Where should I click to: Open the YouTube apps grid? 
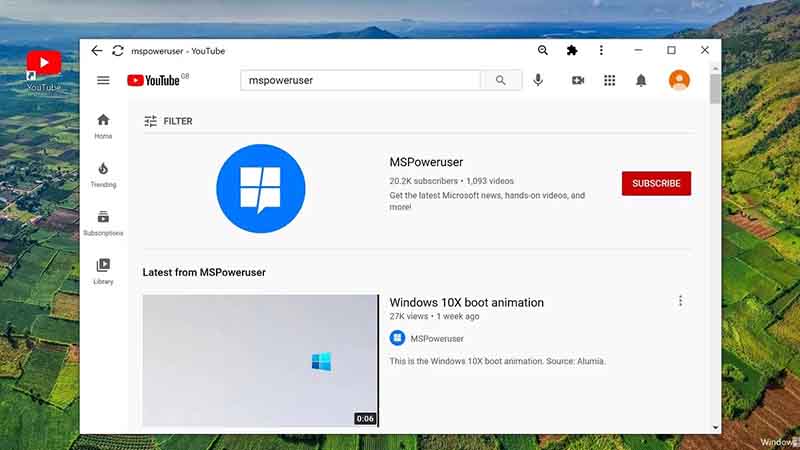pos(609,80)
